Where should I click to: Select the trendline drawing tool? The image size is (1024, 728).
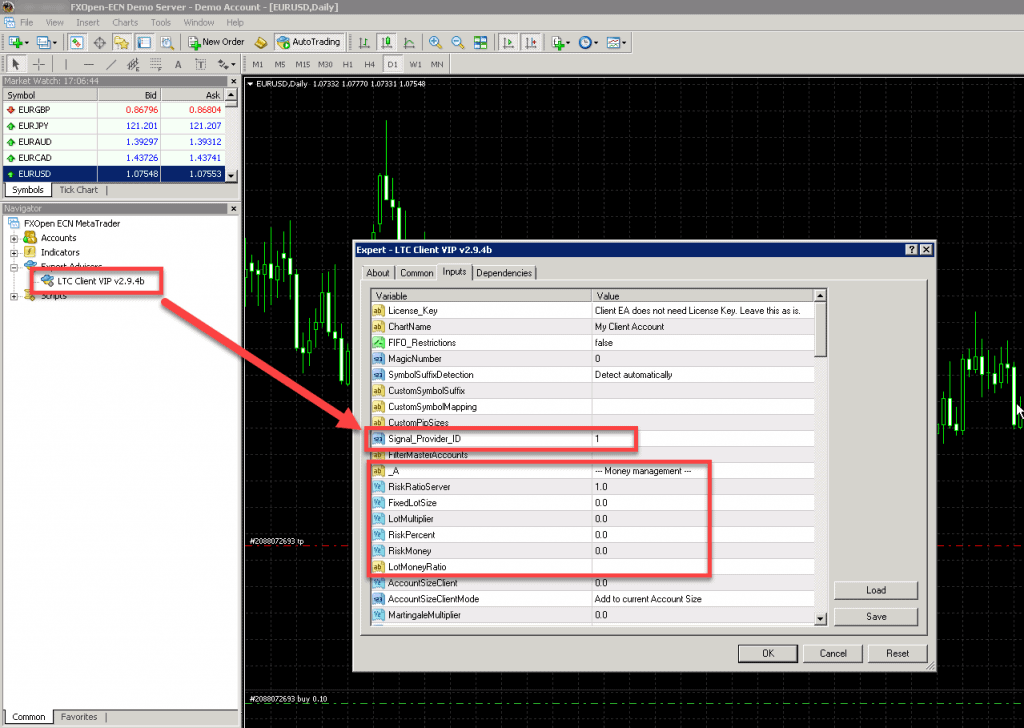112,64
